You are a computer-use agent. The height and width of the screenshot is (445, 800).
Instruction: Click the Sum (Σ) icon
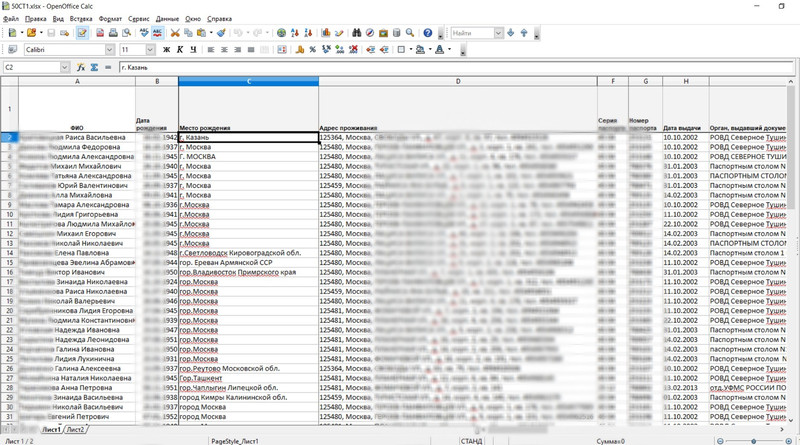coord(94,67)
